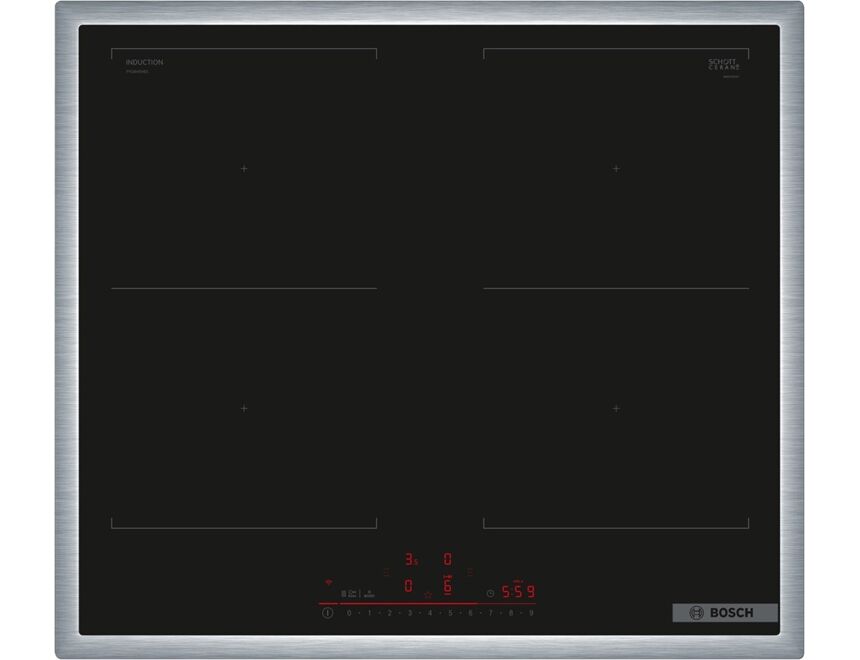Set power level 9 on the slider
The image size is (860, 660).
pyautogui.click(x=531, y=612)
